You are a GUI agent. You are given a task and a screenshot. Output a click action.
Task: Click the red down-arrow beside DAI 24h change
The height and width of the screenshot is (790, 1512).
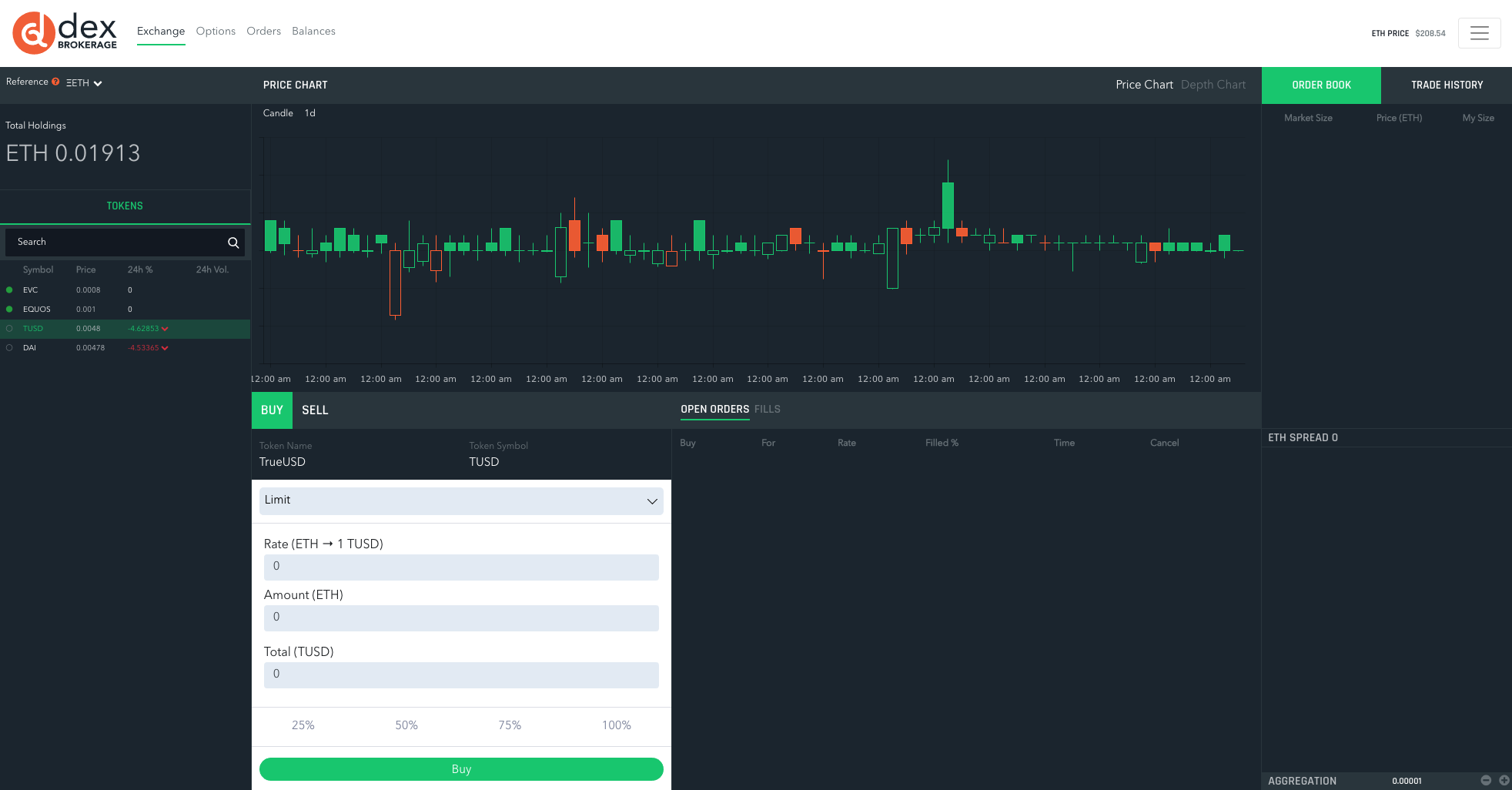(x=166, y=347)
